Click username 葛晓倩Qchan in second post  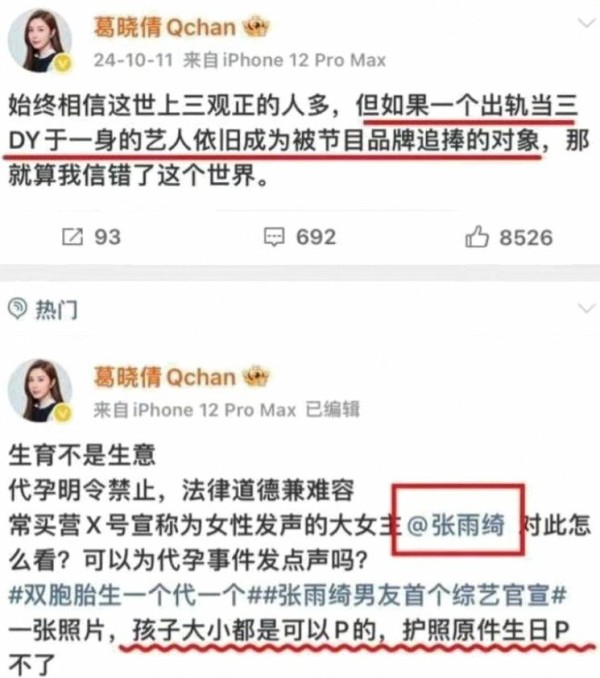click(165, 377)
